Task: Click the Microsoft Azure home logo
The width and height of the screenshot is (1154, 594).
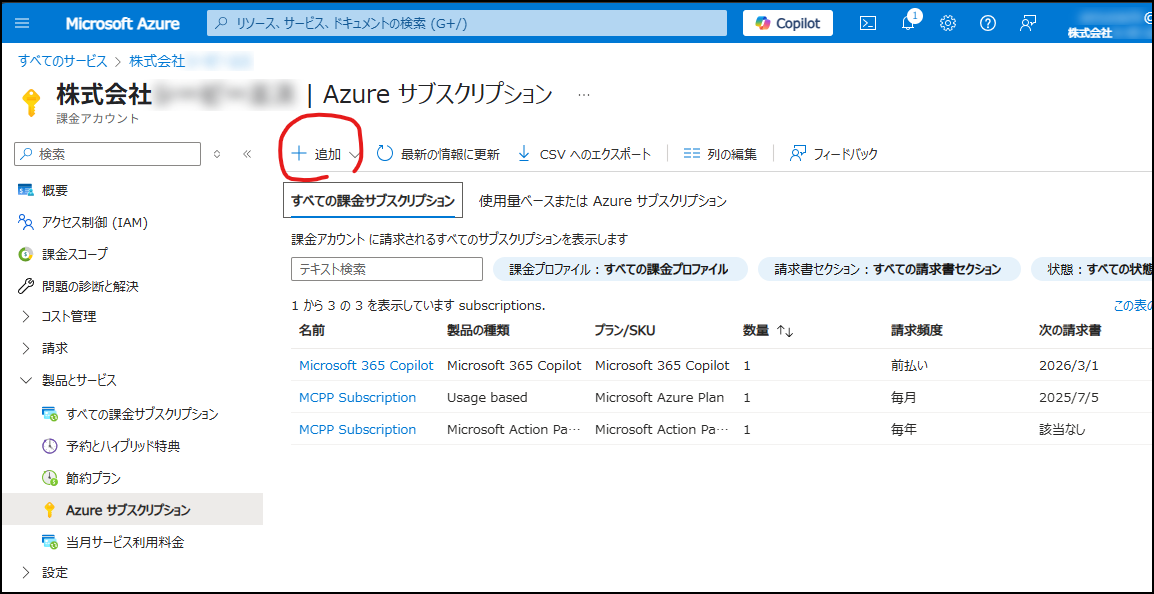Action: 122,23
